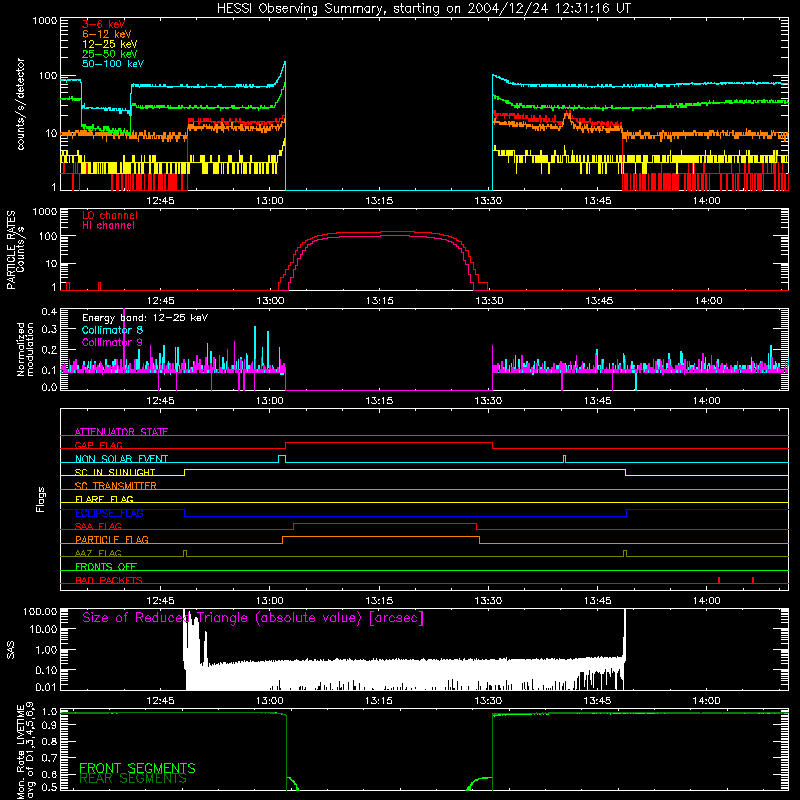Image resolution: width=800 pixels, height=800 pixels.
Task: Click the Flags panel axis label
Action: [41, 499]
